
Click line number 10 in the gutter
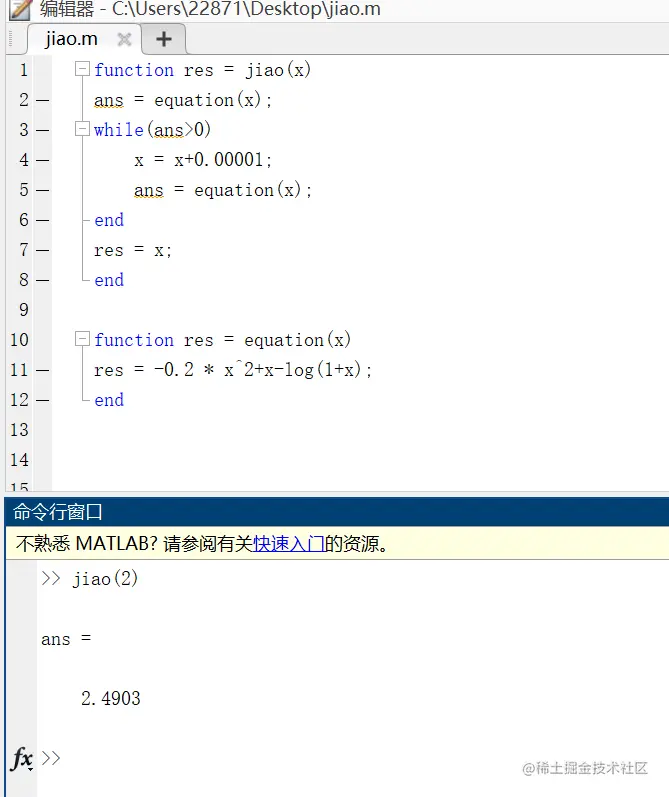tap(19, 340)
